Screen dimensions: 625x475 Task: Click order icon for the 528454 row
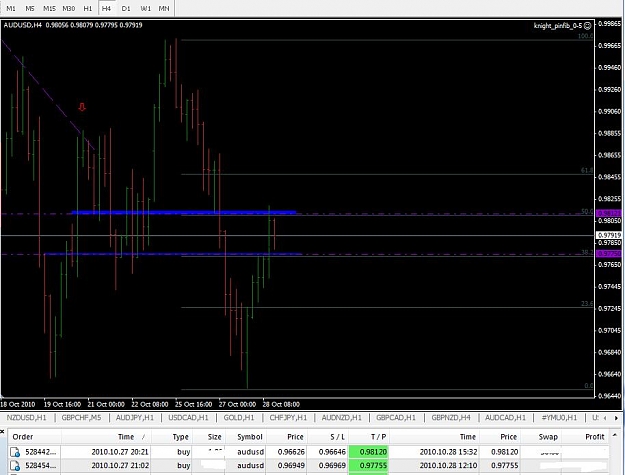(x=15, y=465)
